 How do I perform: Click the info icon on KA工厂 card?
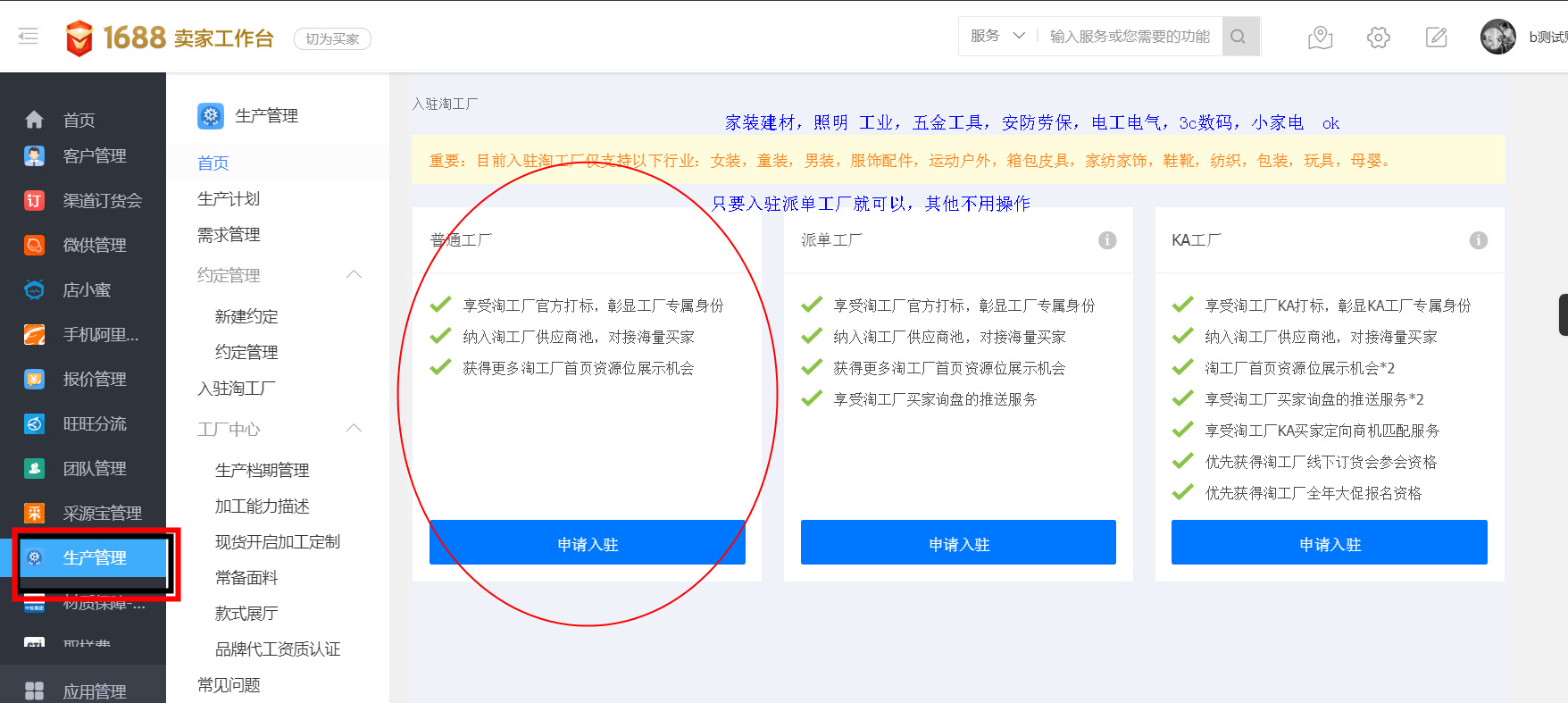click(1479, 240)
